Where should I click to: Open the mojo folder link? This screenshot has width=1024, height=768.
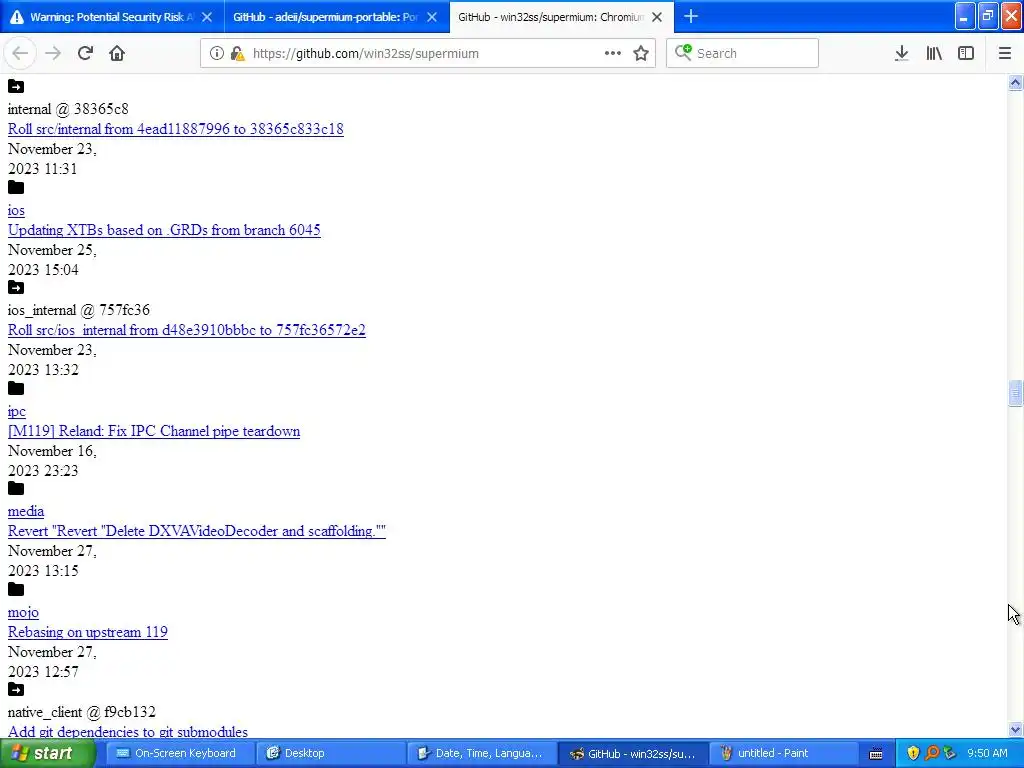click(x=24, y=613)
